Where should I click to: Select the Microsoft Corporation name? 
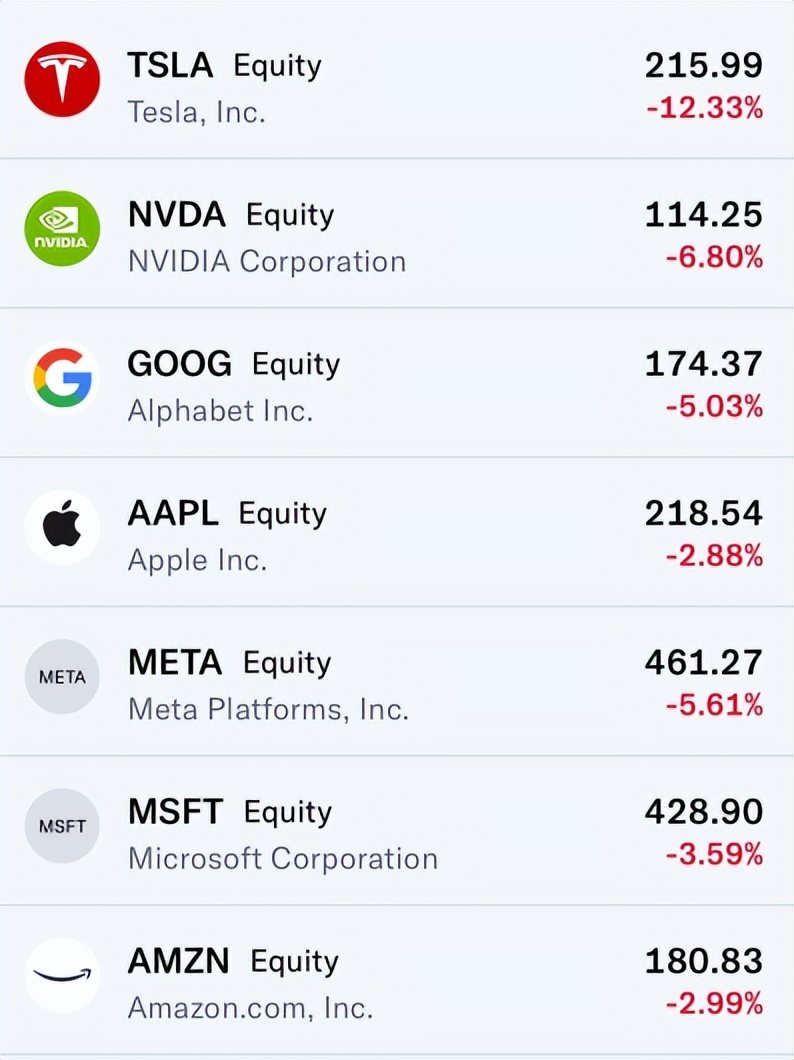(282, 859)
